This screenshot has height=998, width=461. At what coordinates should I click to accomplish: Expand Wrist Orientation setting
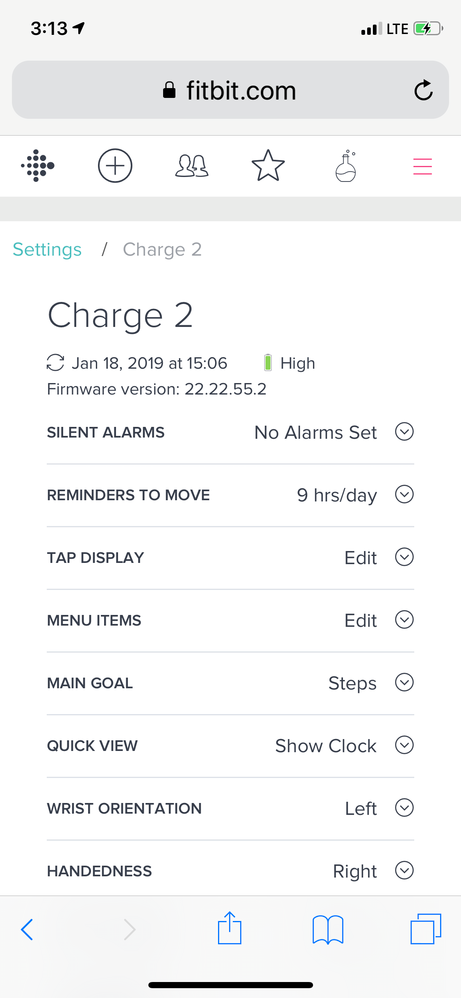point(230,809)
